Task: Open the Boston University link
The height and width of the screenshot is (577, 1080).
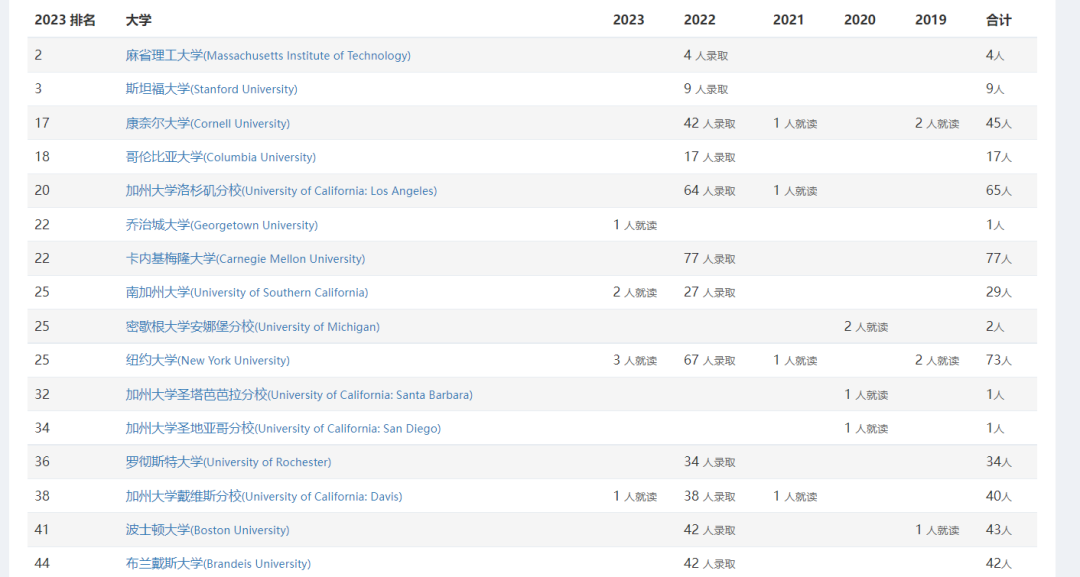Action: (207, 529)
